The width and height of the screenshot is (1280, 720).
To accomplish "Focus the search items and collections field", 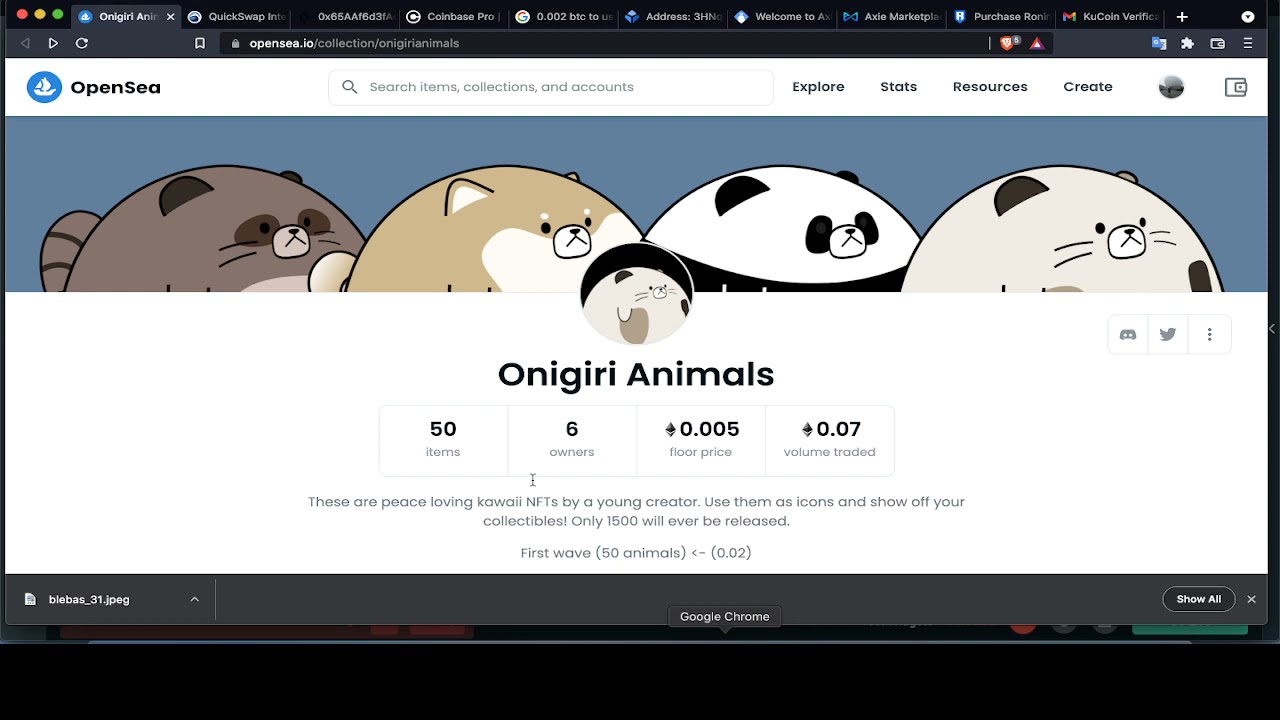I will point(551,87).
